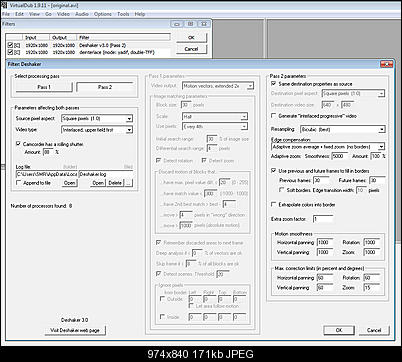Toggle Use previous and future frames checkbox
The height and width of the screenshot is (362, 402).
coord(274,171)
